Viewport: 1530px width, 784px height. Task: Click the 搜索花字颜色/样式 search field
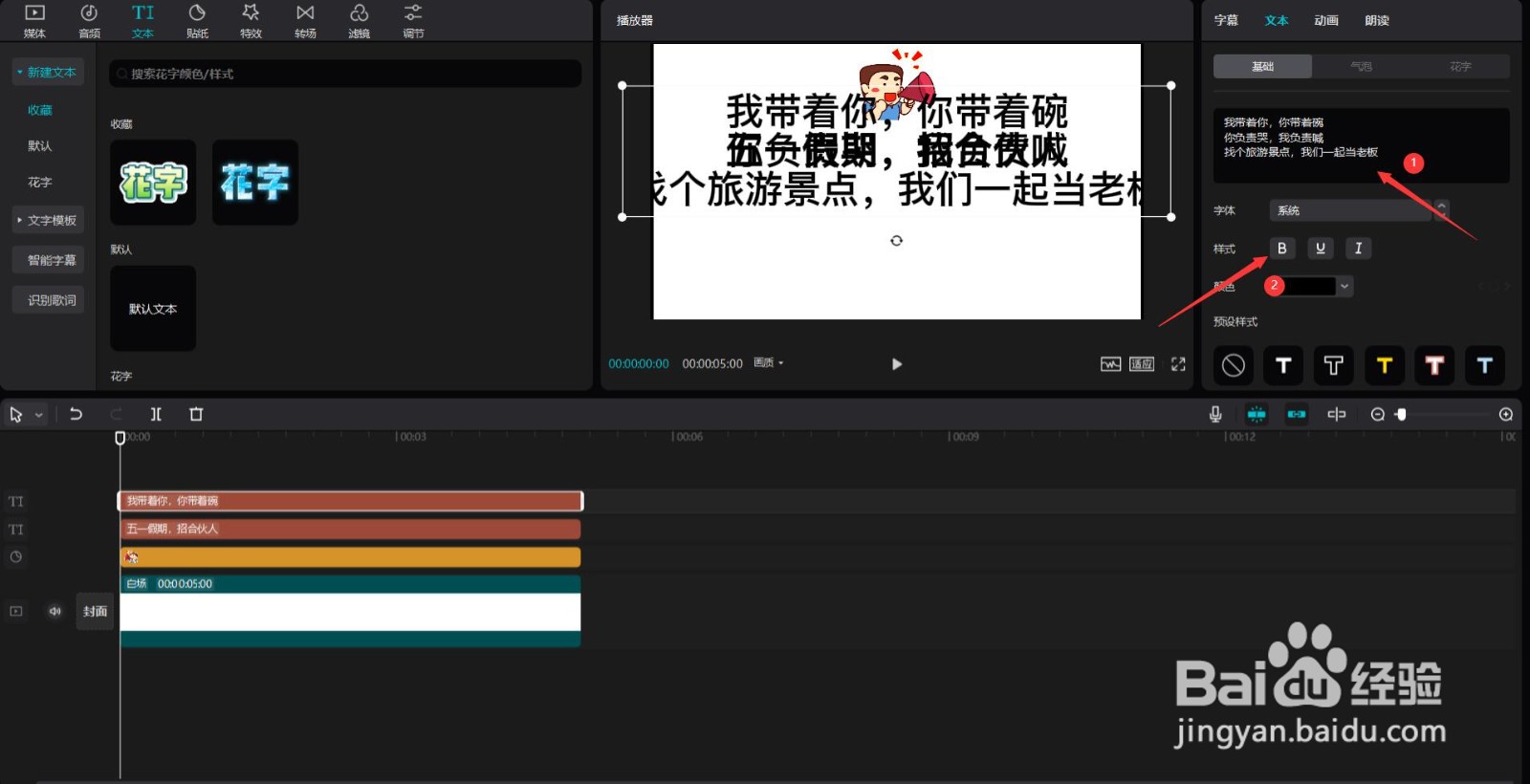(x=345, y=74)
